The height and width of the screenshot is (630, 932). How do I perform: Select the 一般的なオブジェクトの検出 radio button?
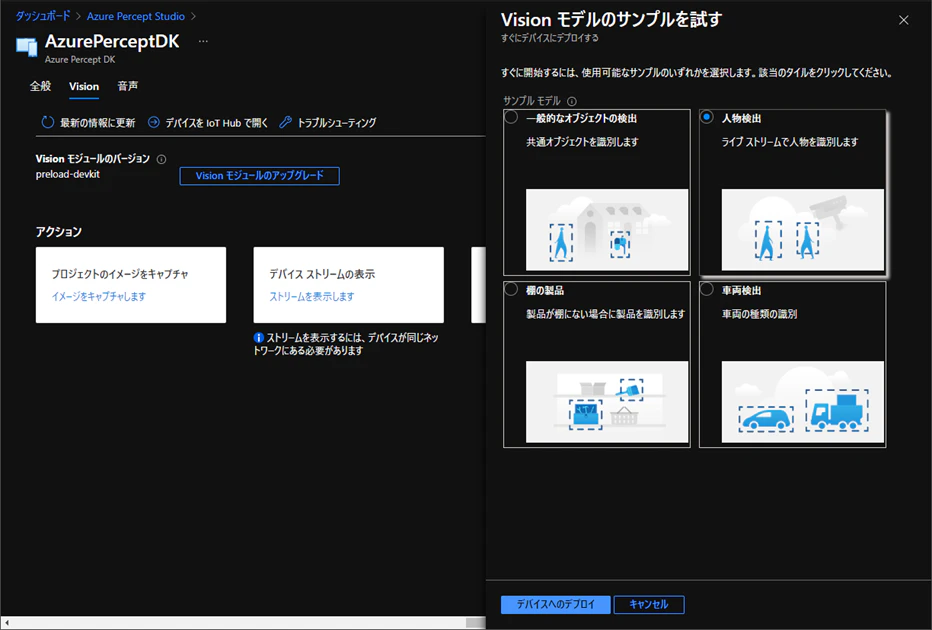(511, 117)
